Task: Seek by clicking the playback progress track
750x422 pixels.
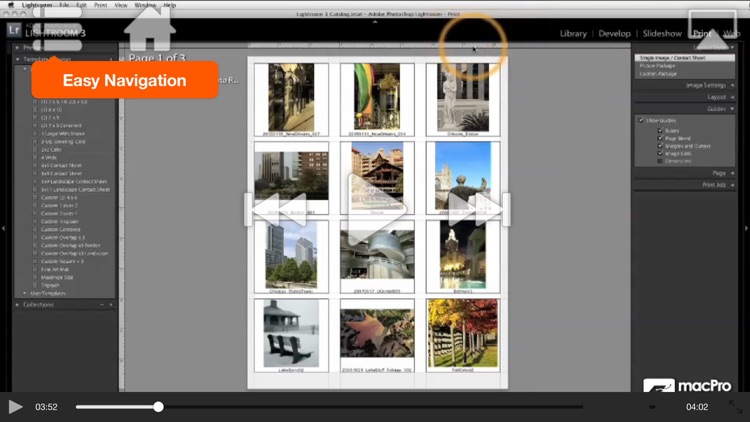Action: pos(329,407)
